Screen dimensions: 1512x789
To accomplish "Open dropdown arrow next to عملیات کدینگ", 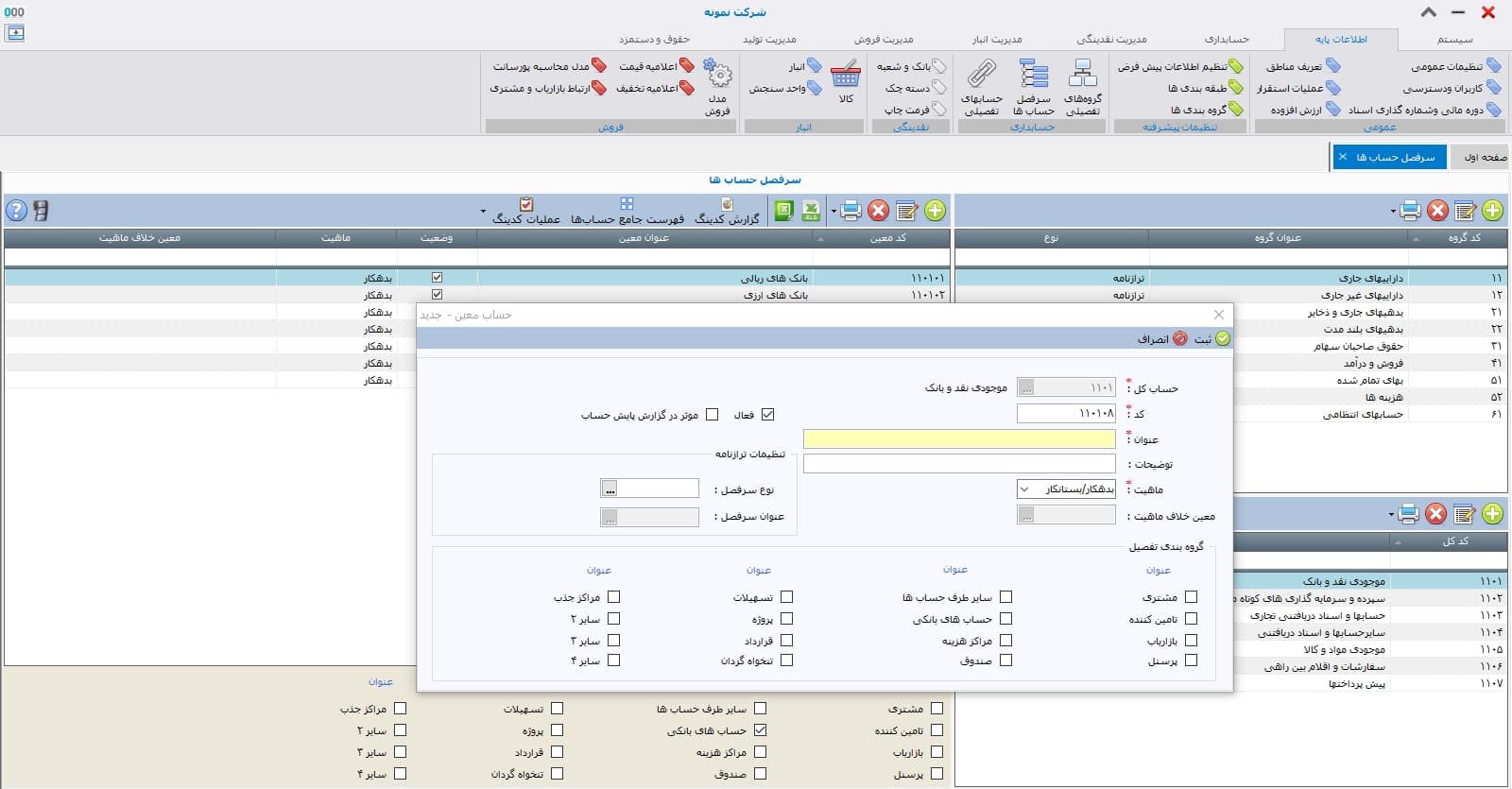I will click(x=483, y=212).
